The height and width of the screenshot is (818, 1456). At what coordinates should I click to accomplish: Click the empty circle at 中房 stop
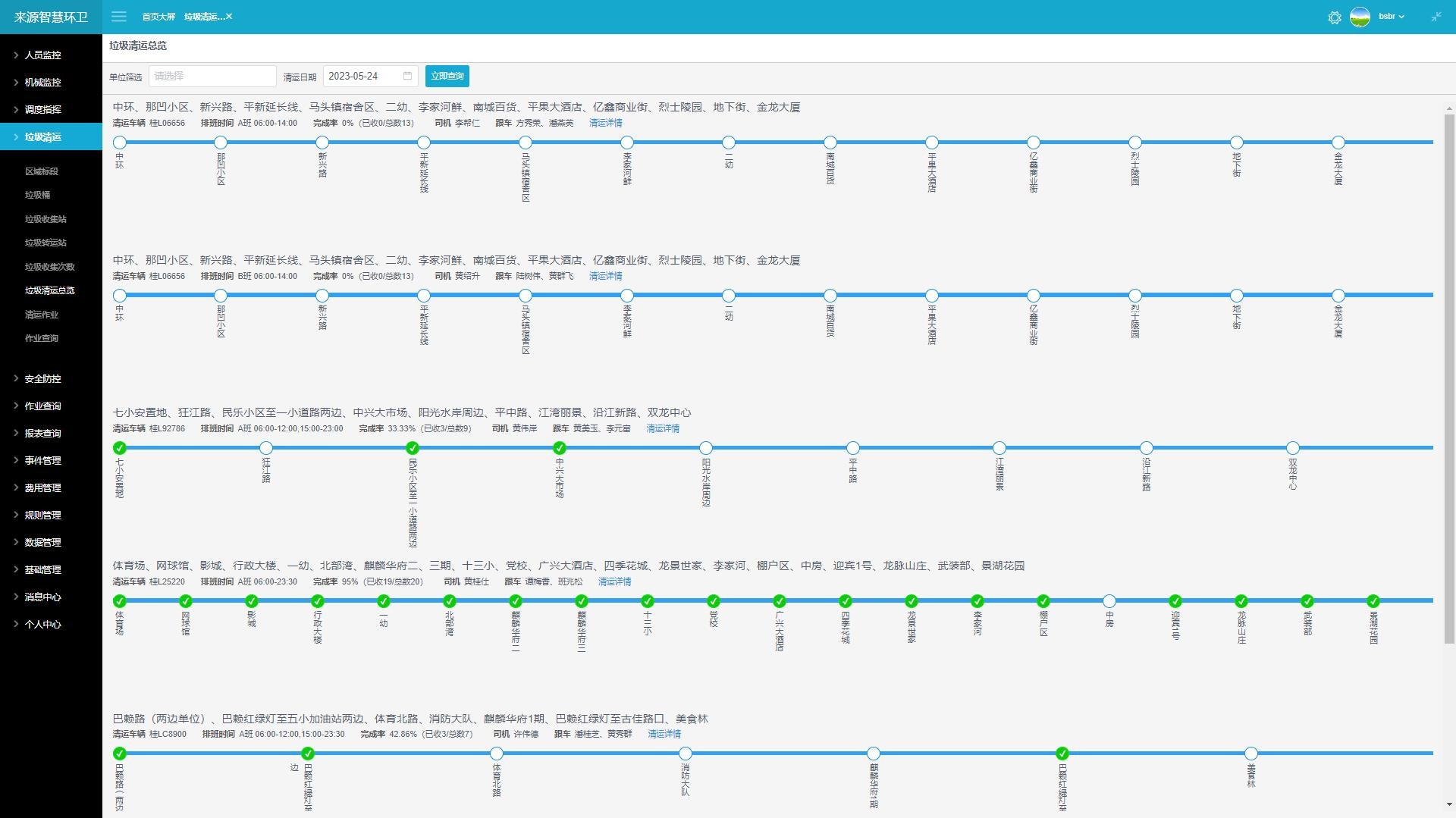pyautogui.click(x=1109, y=601)
